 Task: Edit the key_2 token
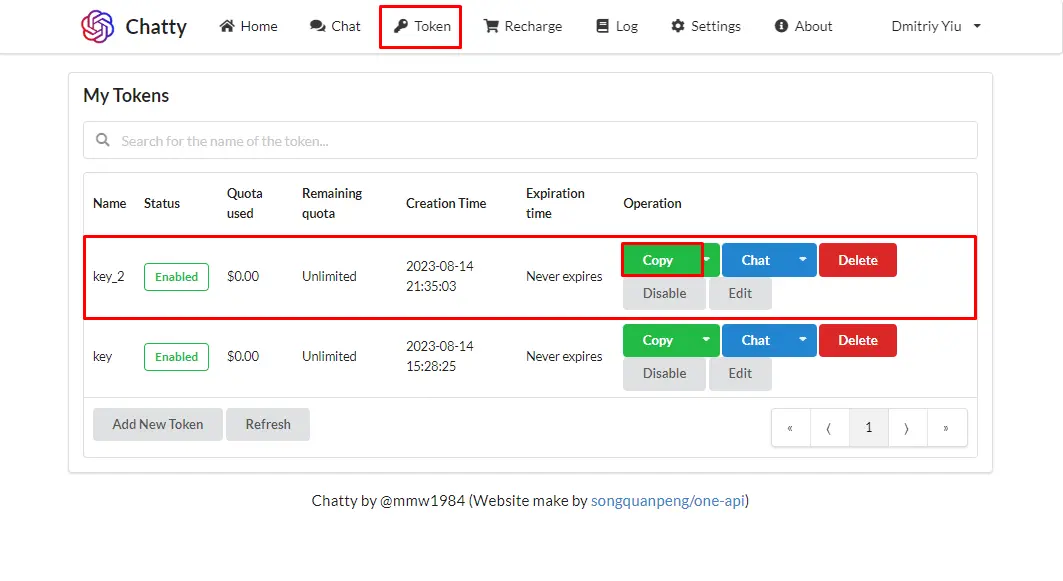coord(740,294)
